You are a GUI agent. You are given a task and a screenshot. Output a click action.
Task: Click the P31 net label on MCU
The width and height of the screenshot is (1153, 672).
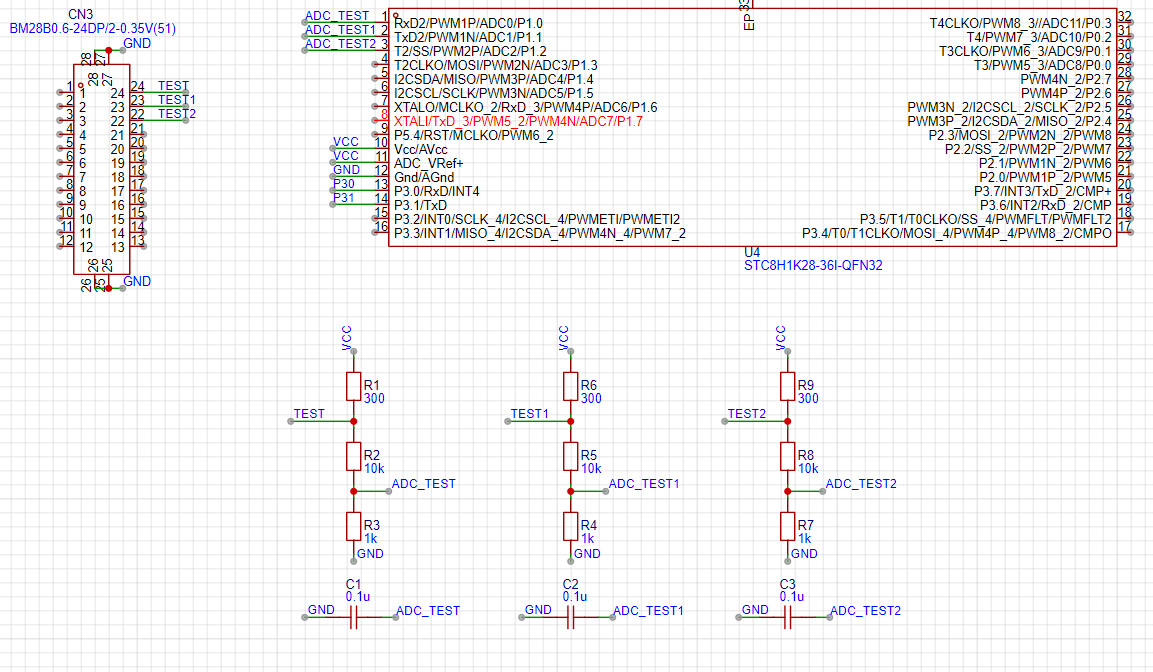pos(344,198)
